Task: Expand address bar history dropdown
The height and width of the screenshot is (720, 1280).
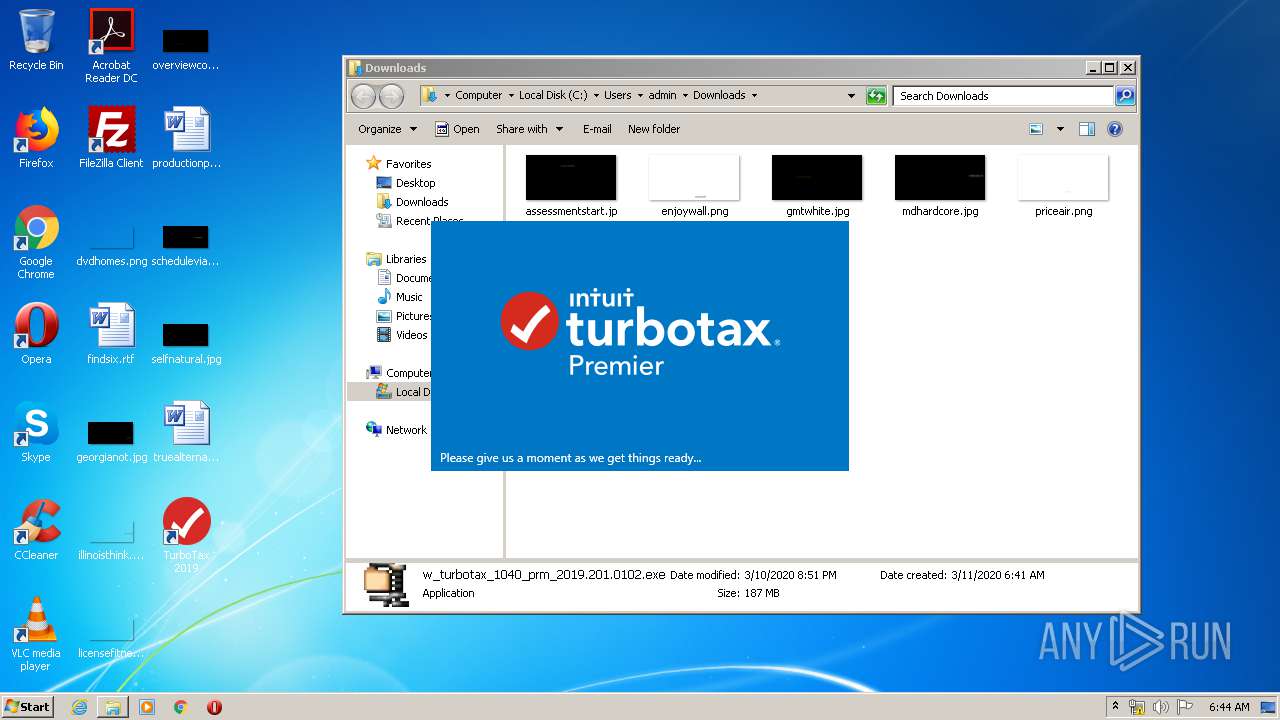Action: click(851, 96)
